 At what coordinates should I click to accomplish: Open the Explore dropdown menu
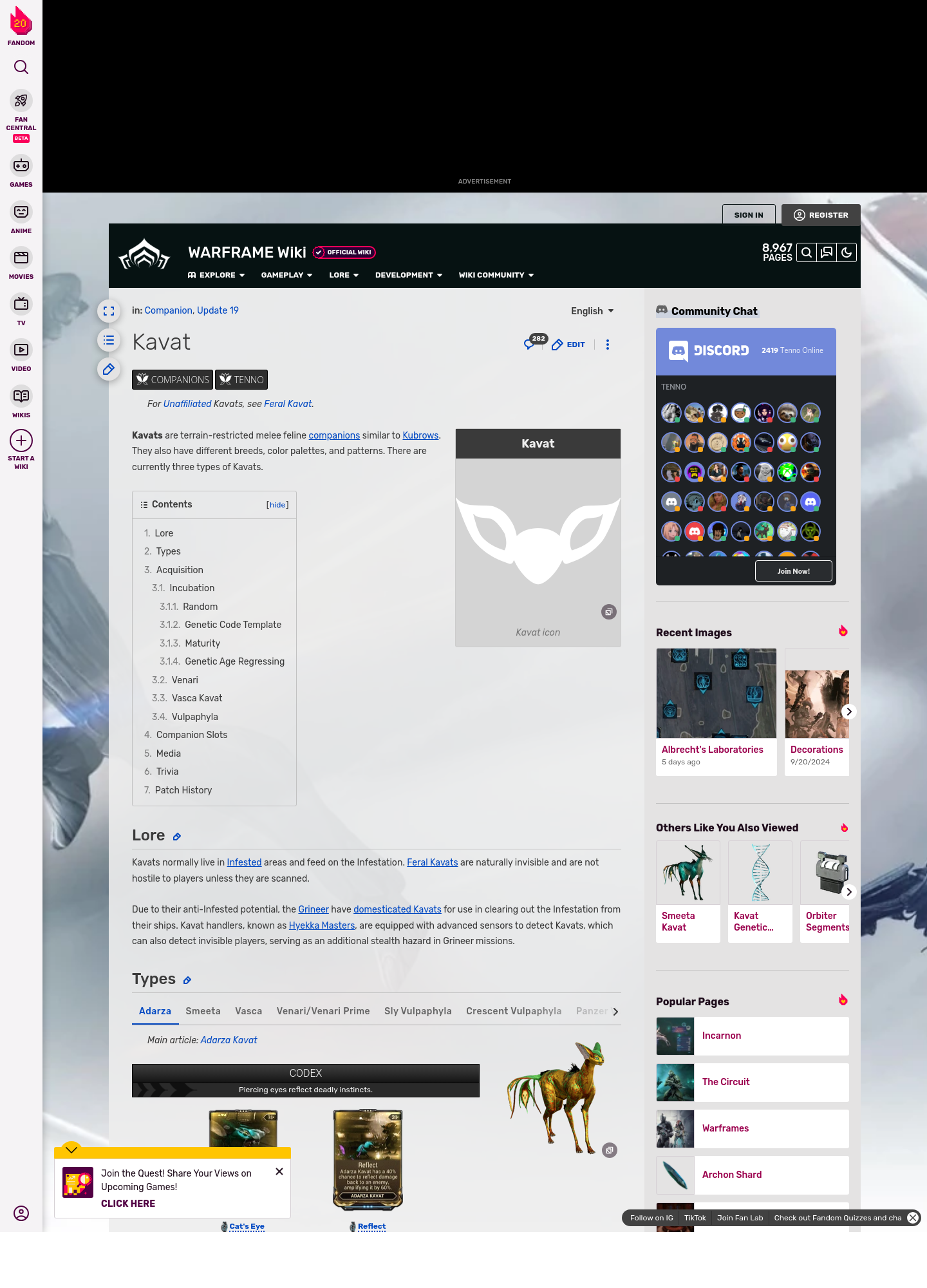click(x=216, y=275)
